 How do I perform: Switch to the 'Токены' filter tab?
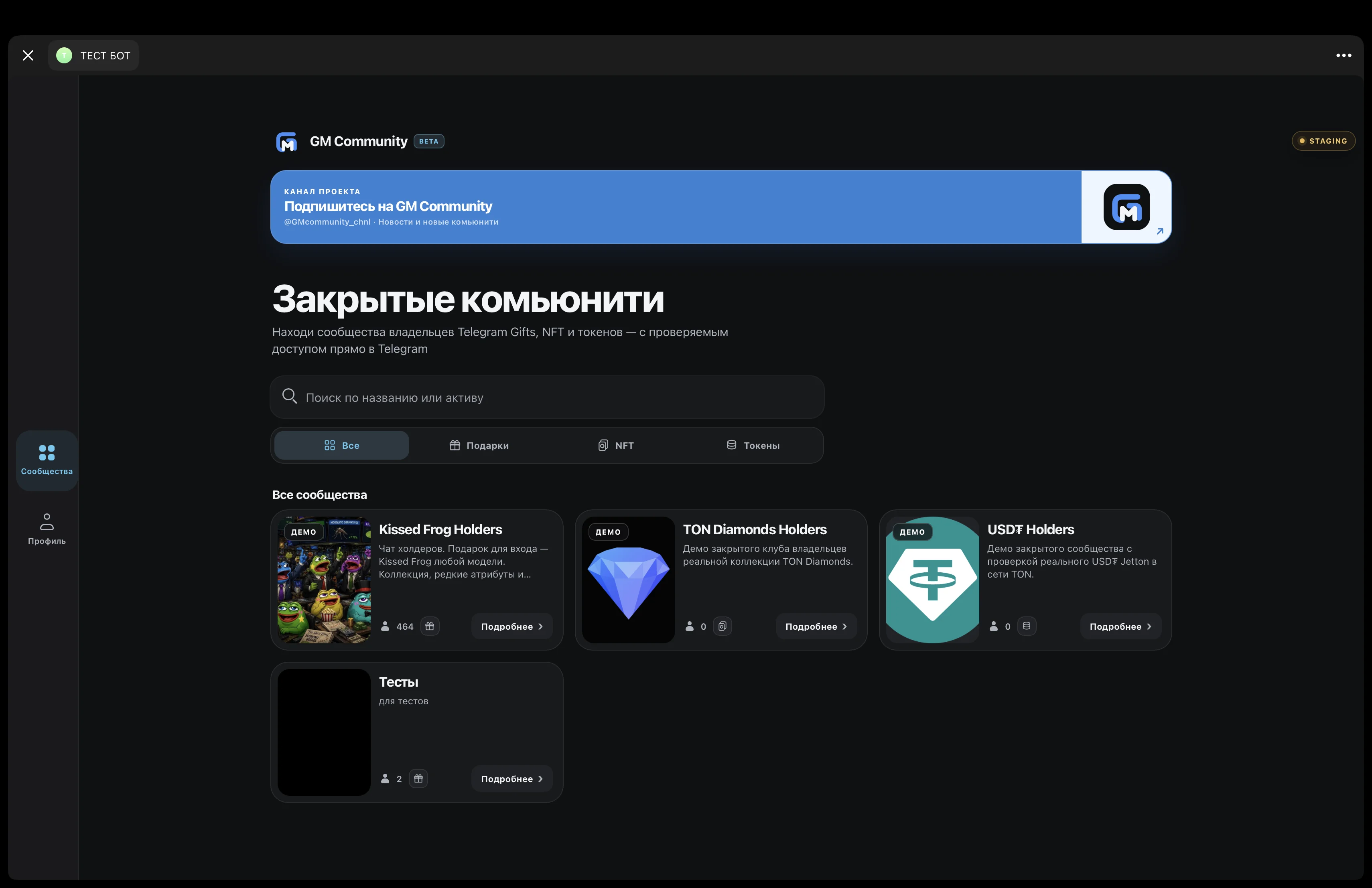point(753,446)
